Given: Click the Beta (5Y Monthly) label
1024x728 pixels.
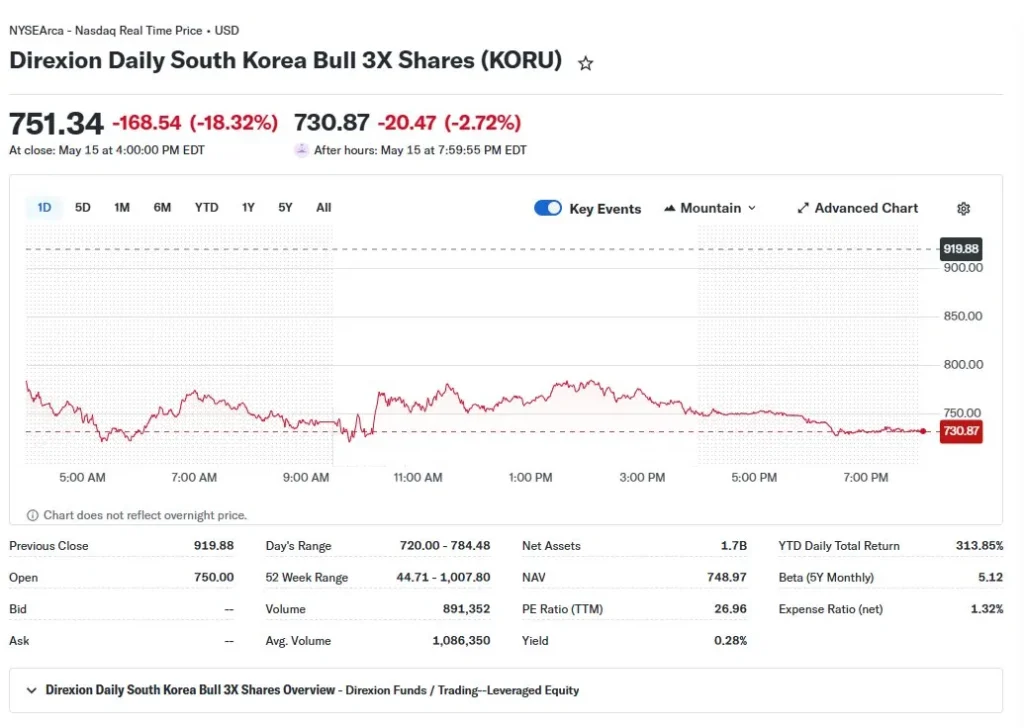Looking at the screenshot, I should 826,578.
